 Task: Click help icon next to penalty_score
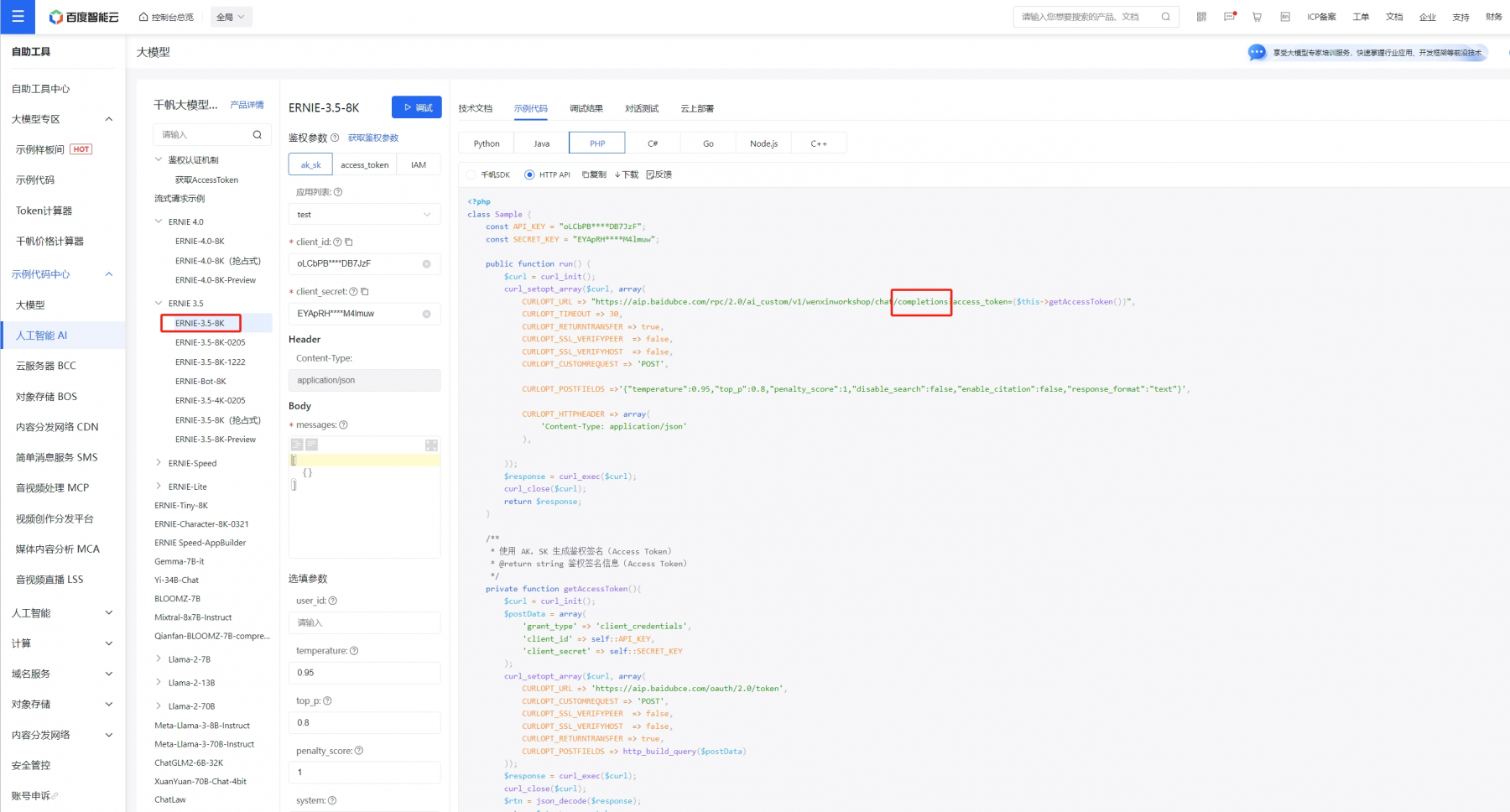(359, 751)
